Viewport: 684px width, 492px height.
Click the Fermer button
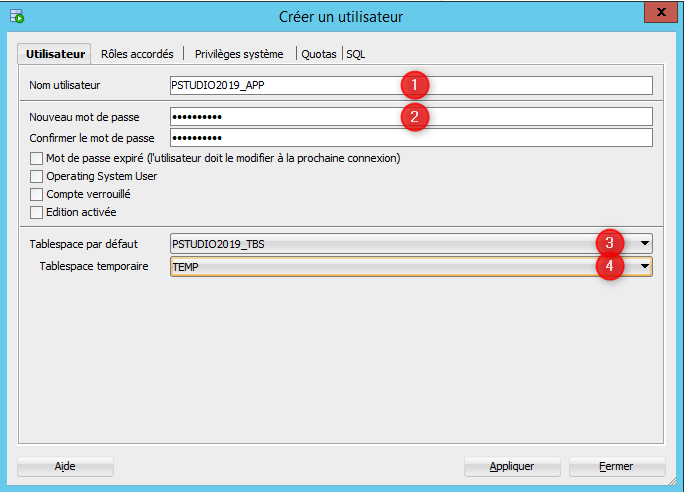(617, 466)
